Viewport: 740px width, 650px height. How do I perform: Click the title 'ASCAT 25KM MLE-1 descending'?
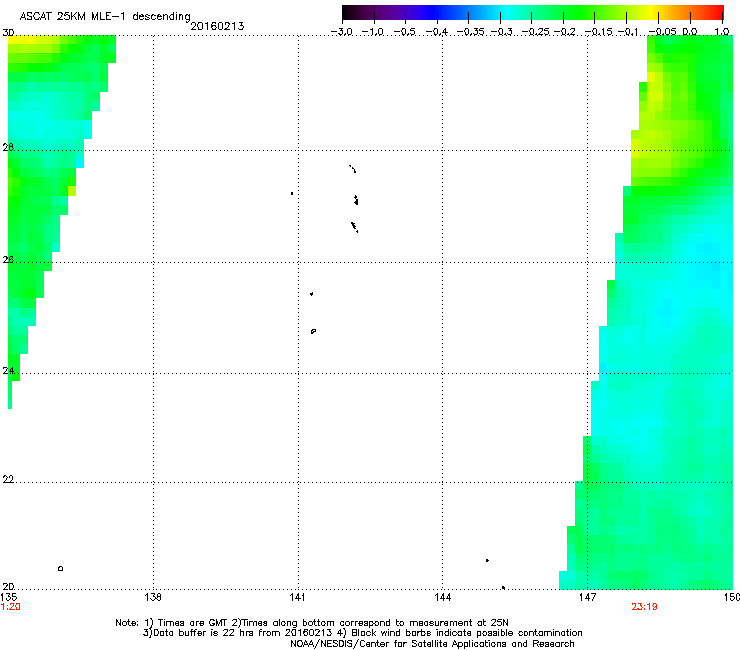[x=105, y=17]
